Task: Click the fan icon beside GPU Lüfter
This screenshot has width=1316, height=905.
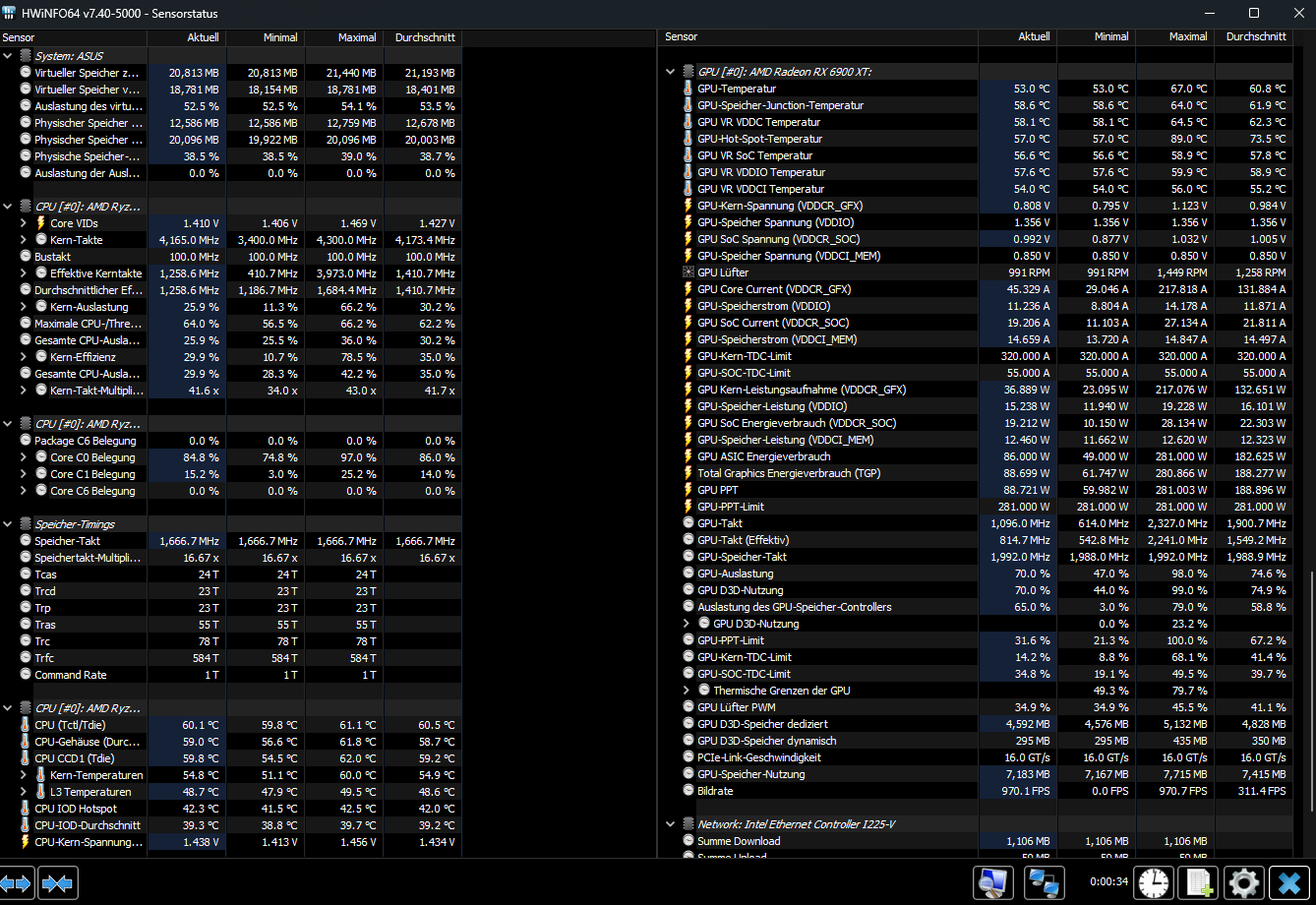Action: (x=688, y=272)
